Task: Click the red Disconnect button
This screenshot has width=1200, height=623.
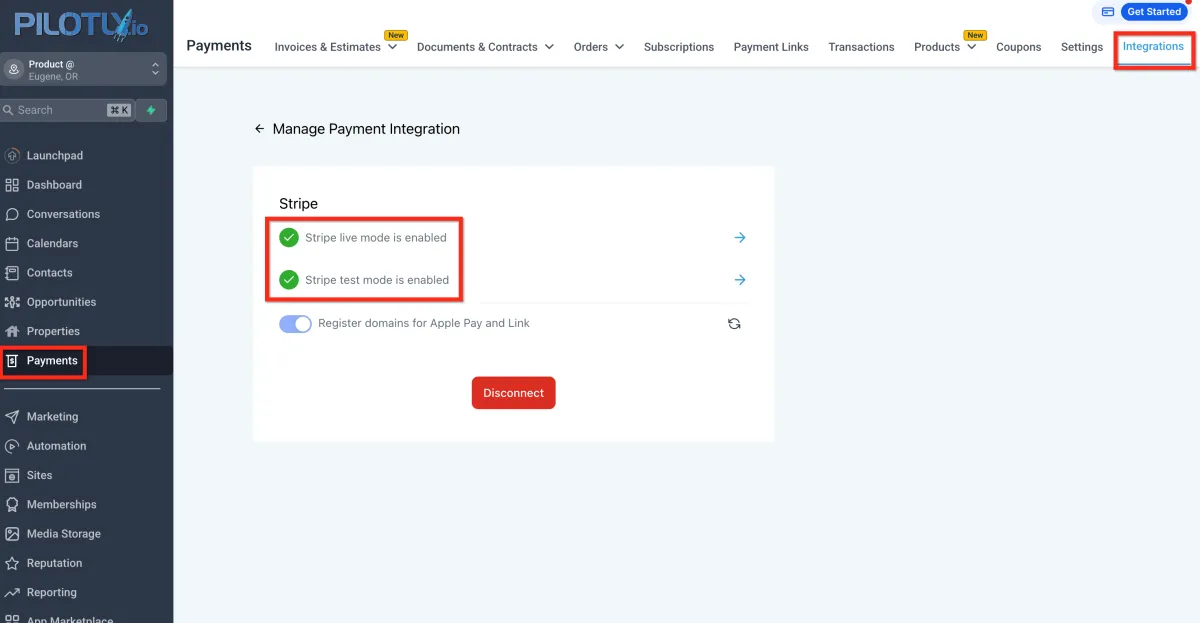Action: coord(513,393)
